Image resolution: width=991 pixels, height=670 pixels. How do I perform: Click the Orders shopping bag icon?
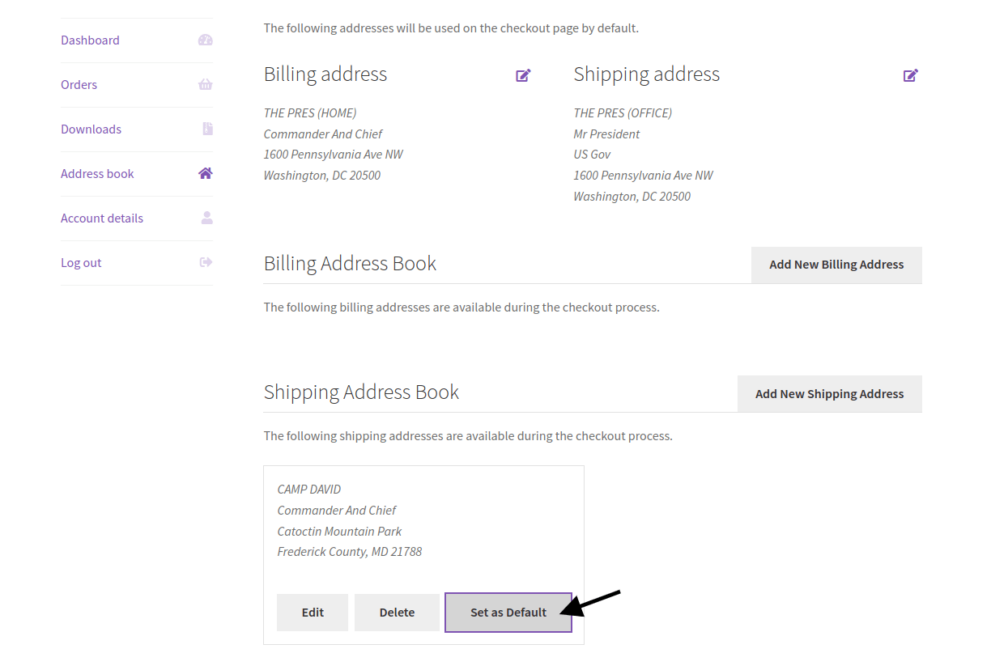[205, 84]
